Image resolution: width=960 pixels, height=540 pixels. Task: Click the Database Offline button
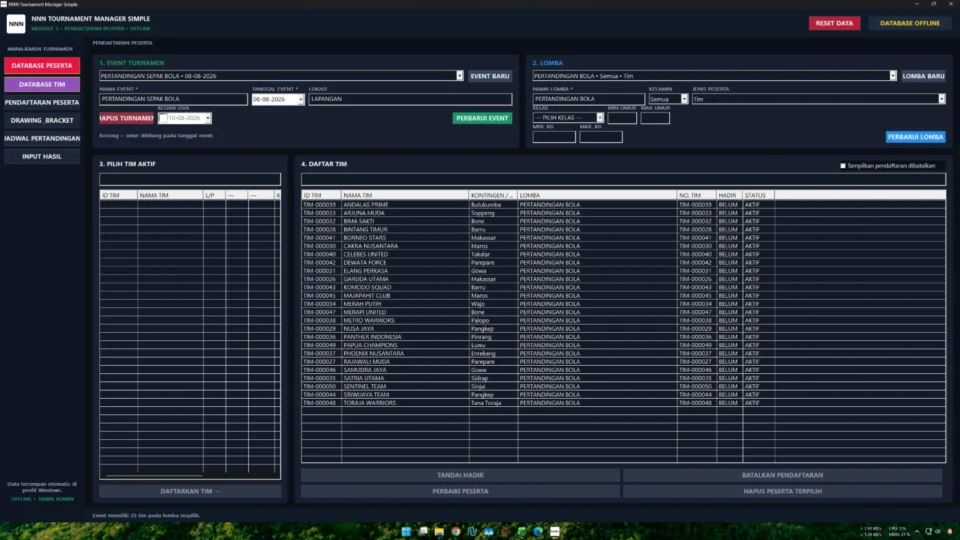tap(909, 23)
